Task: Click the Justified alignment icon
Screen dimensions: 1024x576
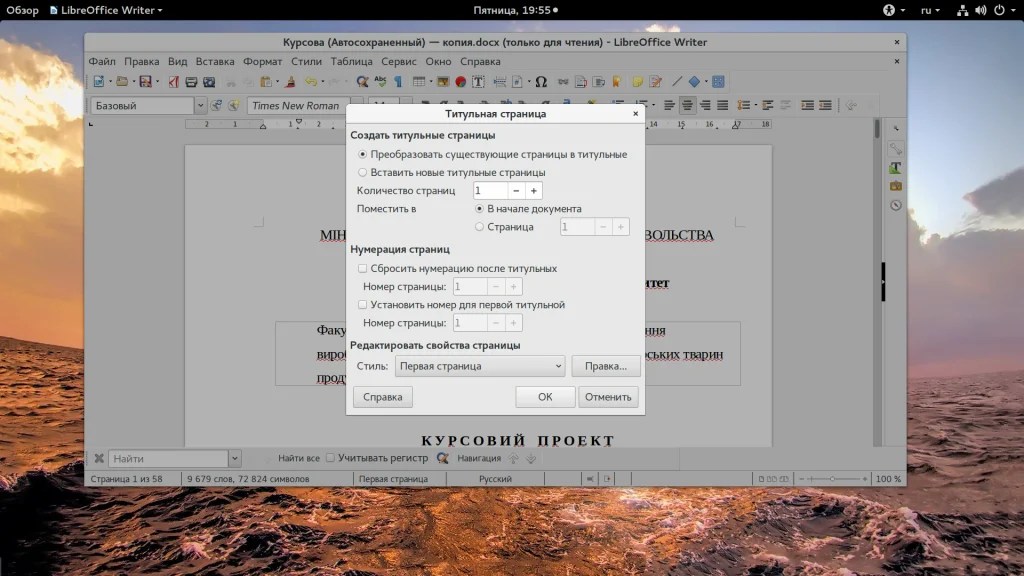Action: pyautogui.click(x=724, y=105)
